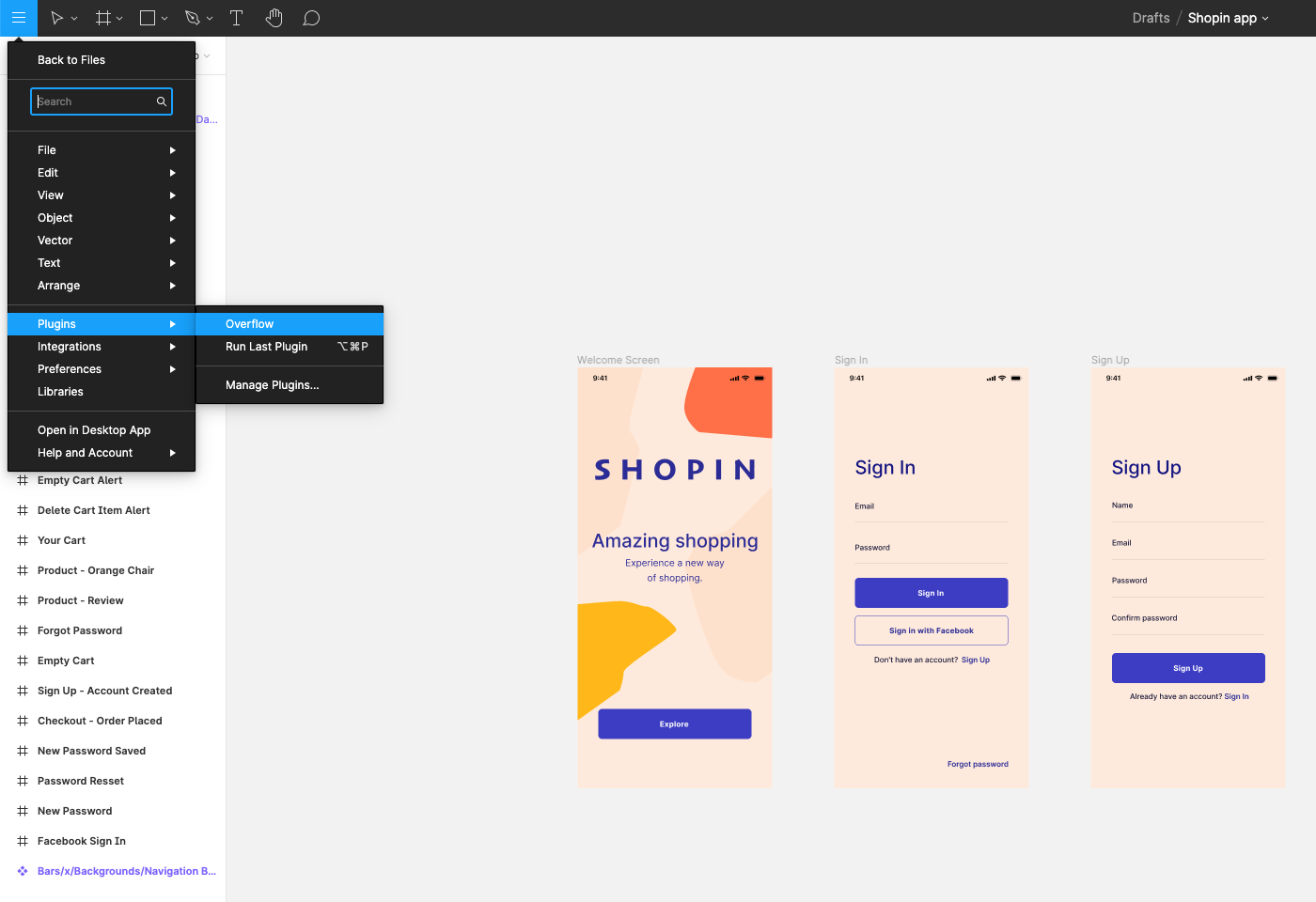Click Back to Files

click(x=70, y=59)
